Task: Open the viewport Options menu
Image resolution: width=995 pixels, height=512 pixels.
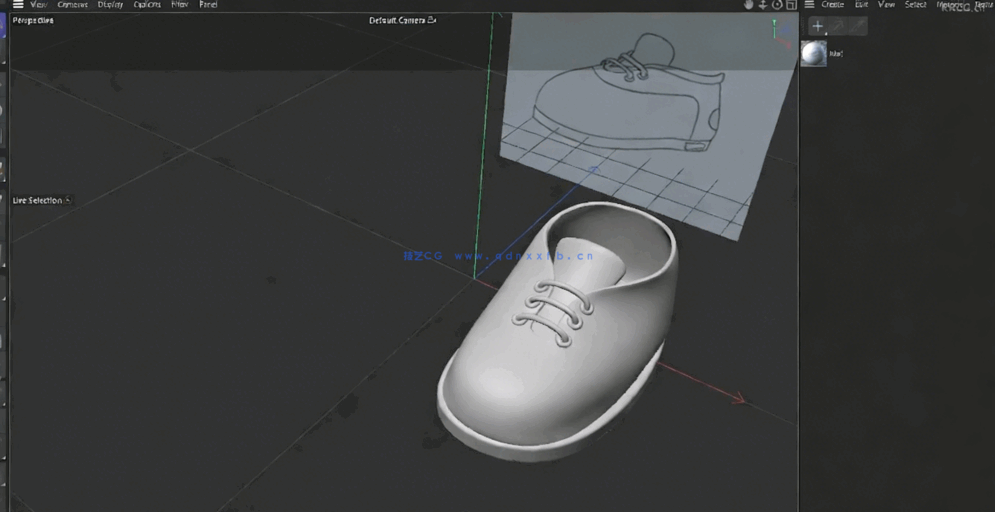Action: (148, 5)
